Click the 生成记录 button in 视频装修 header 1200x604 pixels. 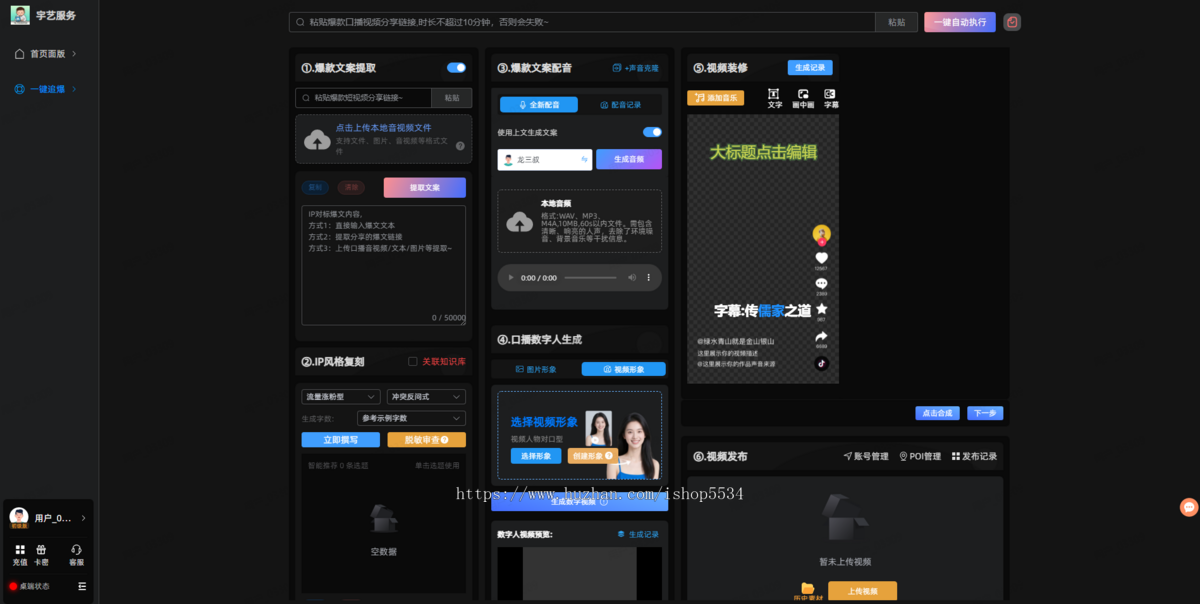coord(810,68)
